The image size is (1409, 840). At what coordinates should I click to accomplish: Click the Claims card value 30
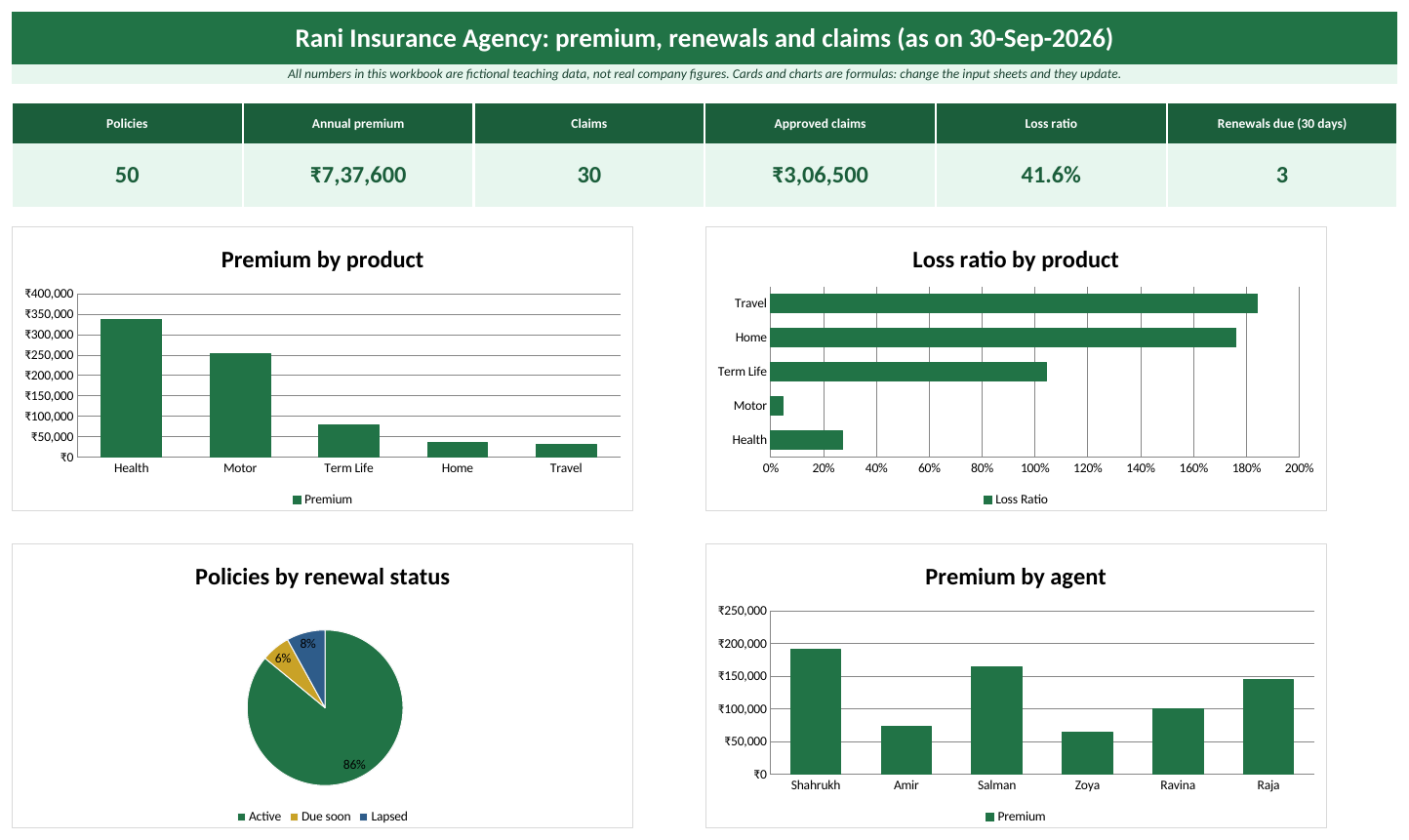point(589,176)
